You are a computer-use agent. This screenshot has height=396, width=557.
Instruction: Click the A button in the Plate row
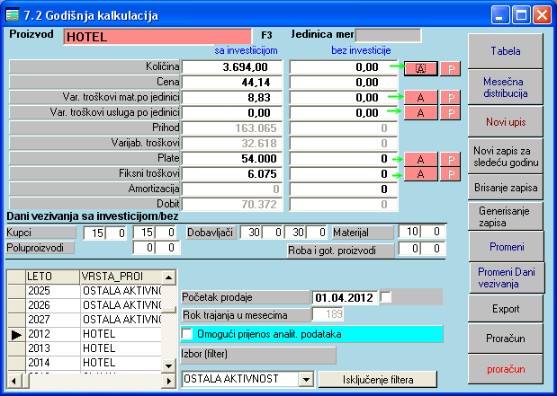tap(421, 159)
